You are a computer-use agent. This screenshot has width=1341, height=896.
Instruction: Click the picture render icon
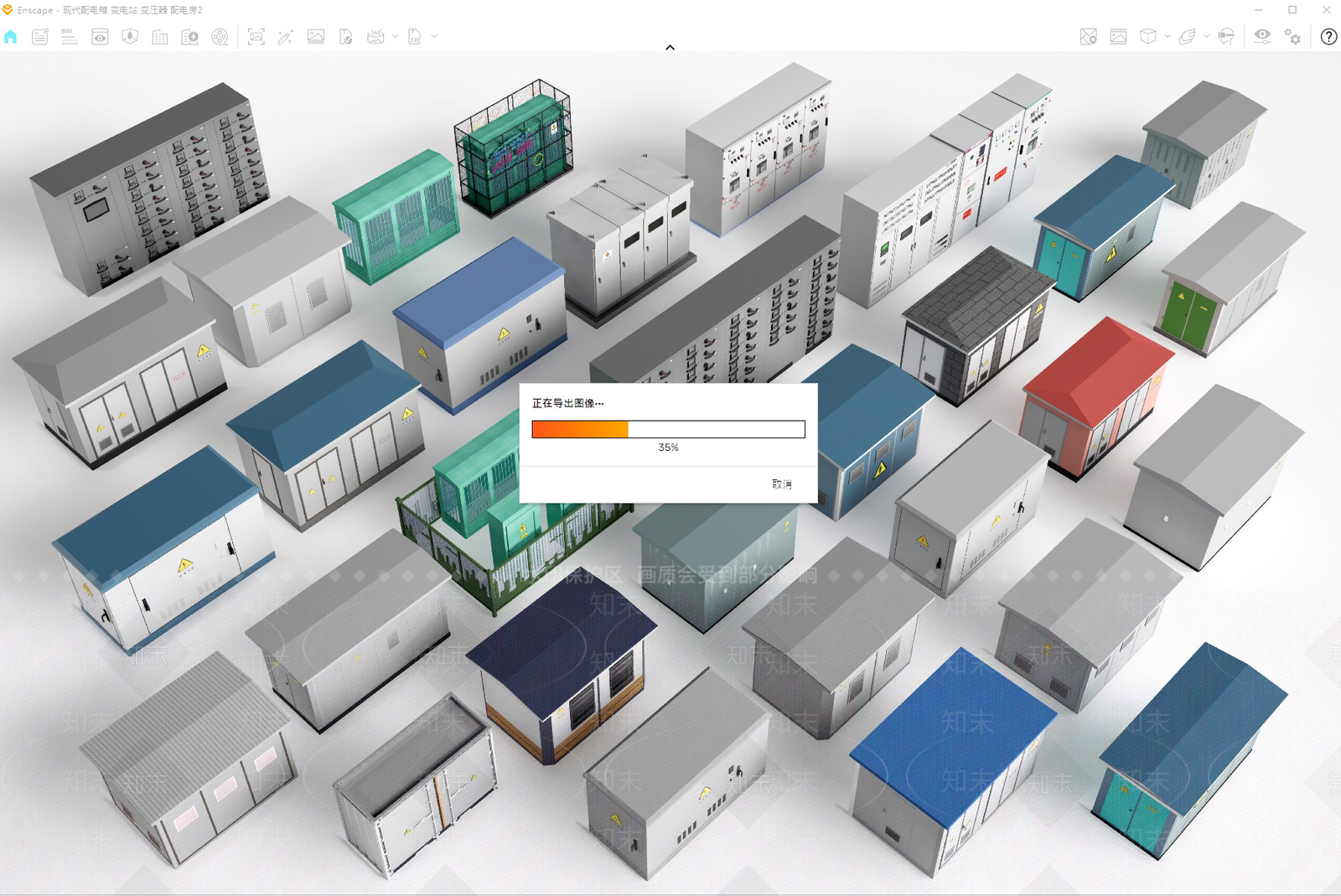pos(316,37)
